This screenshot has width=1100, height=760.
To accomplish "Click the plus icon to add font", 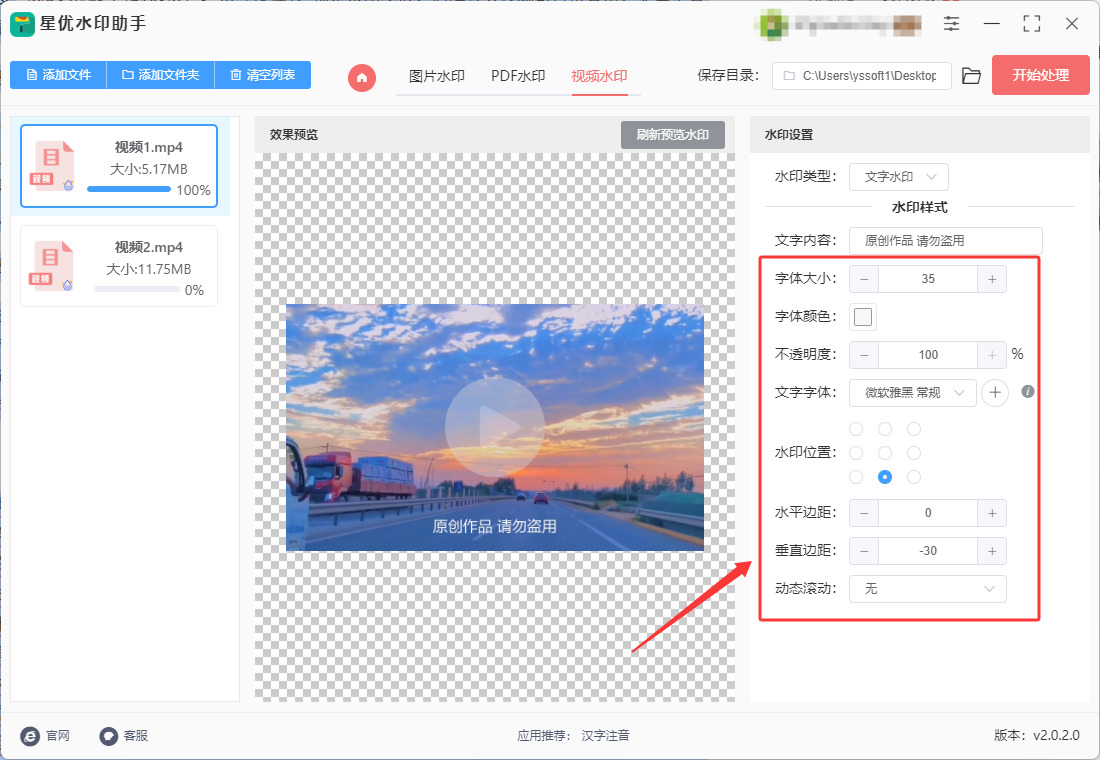I will pos(995,392).
